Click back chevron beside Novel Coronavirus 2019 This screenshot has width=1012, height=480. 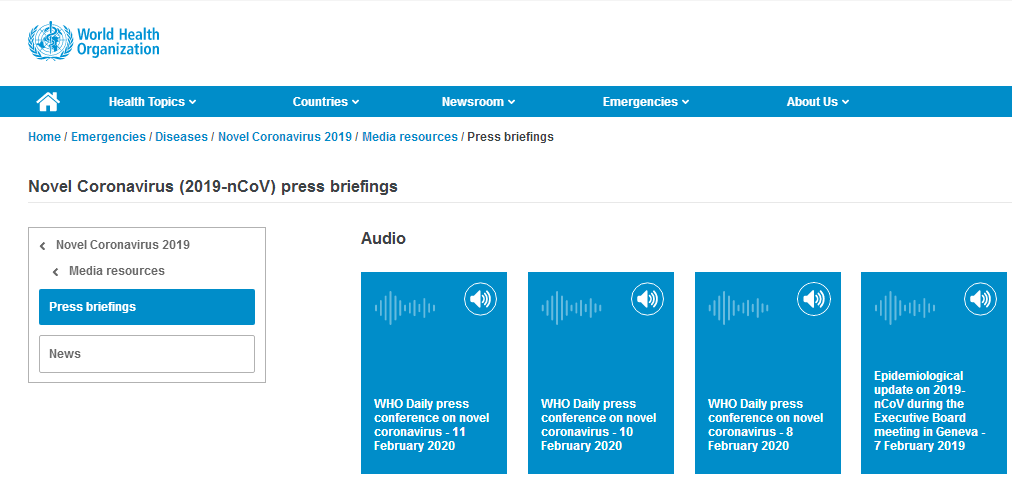[43, 245]
